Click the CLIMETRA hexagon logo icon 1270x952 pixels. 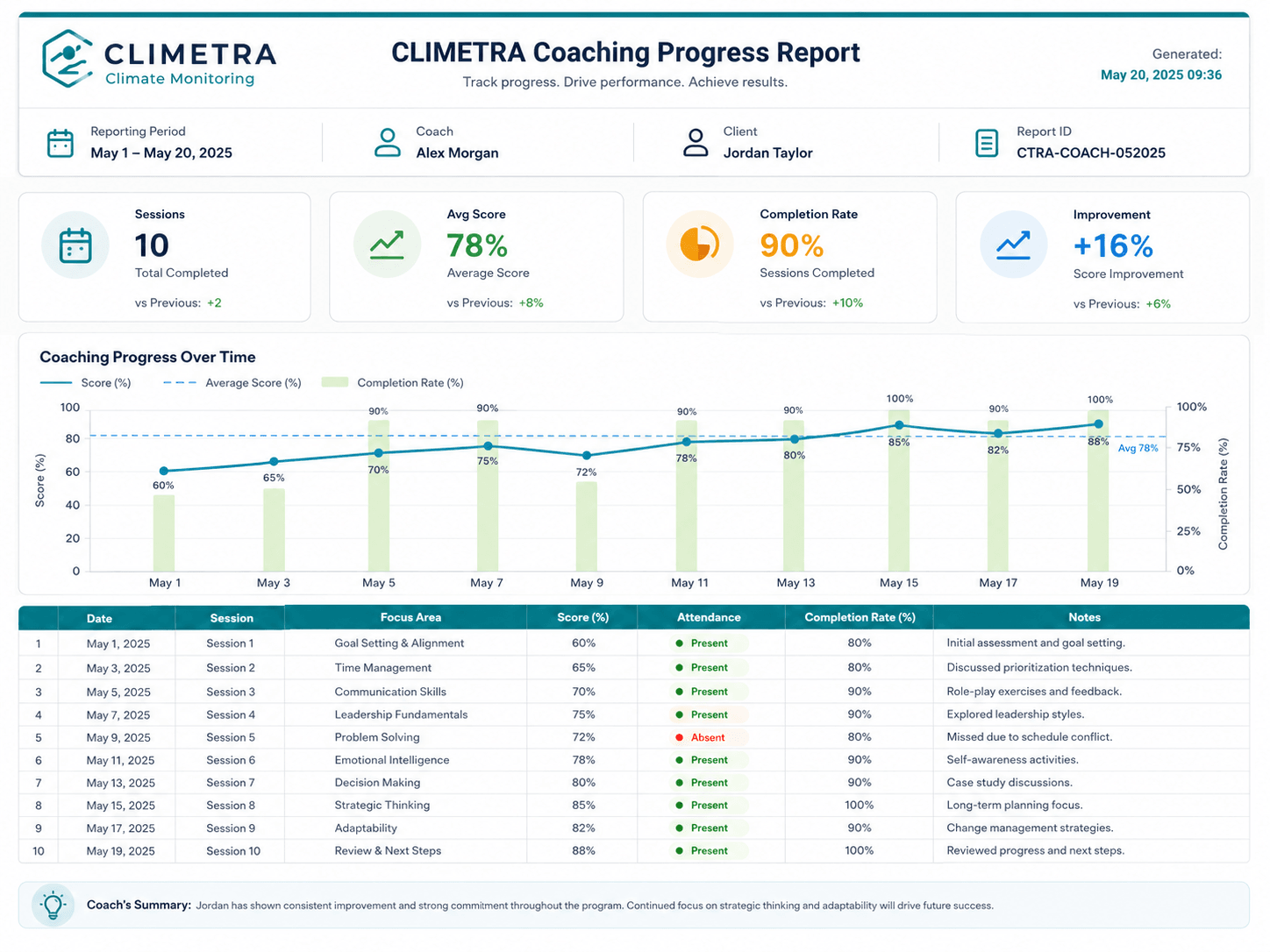[68, 59]
